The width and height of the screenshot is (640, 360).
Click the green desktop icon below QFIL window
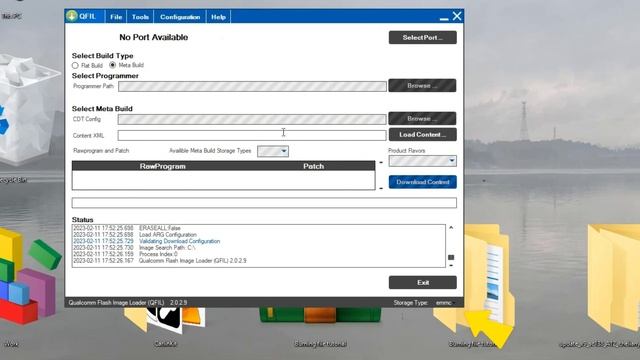pyautogui.click(x=320, y=315)
